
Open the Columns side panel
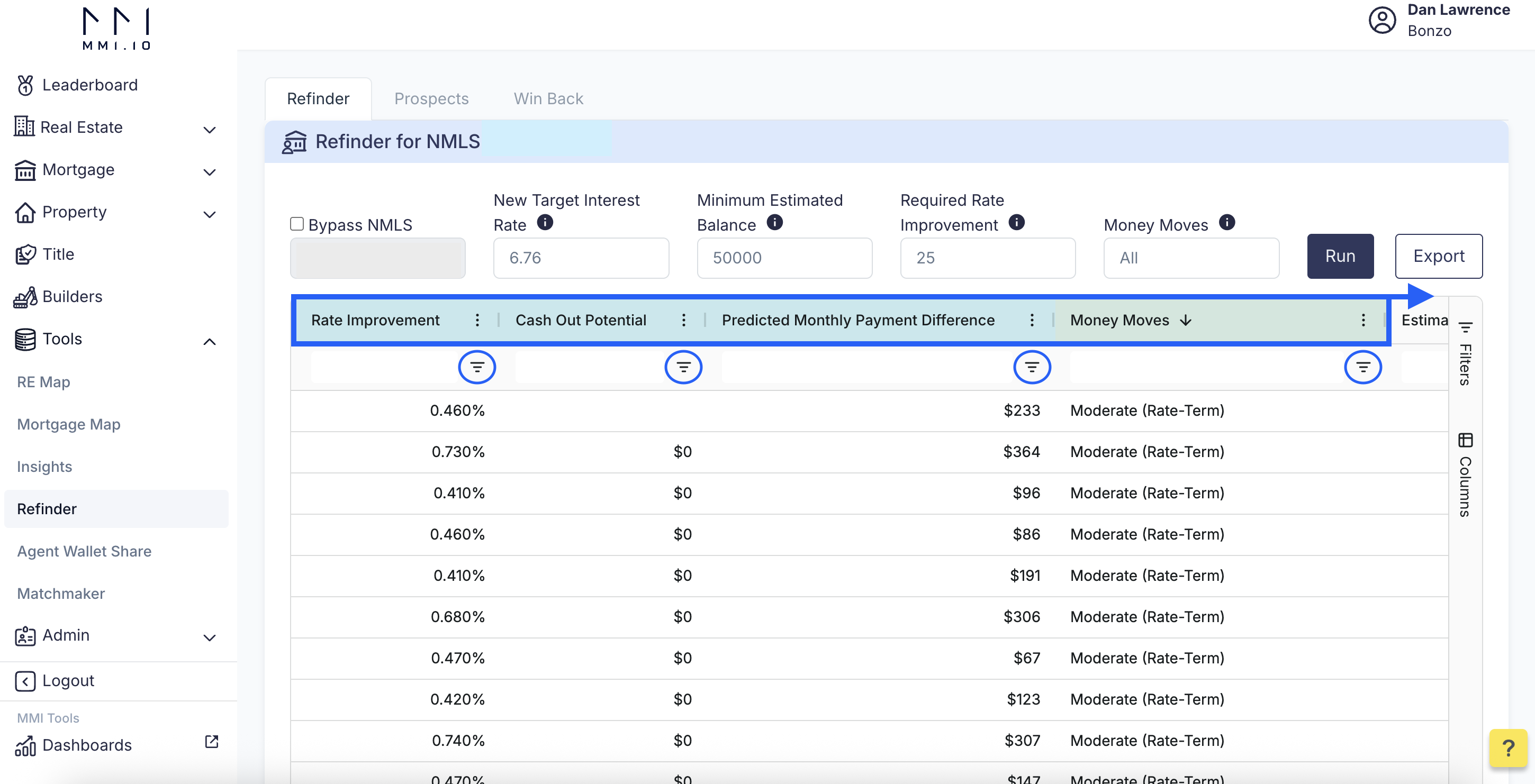coord(1465,474)
